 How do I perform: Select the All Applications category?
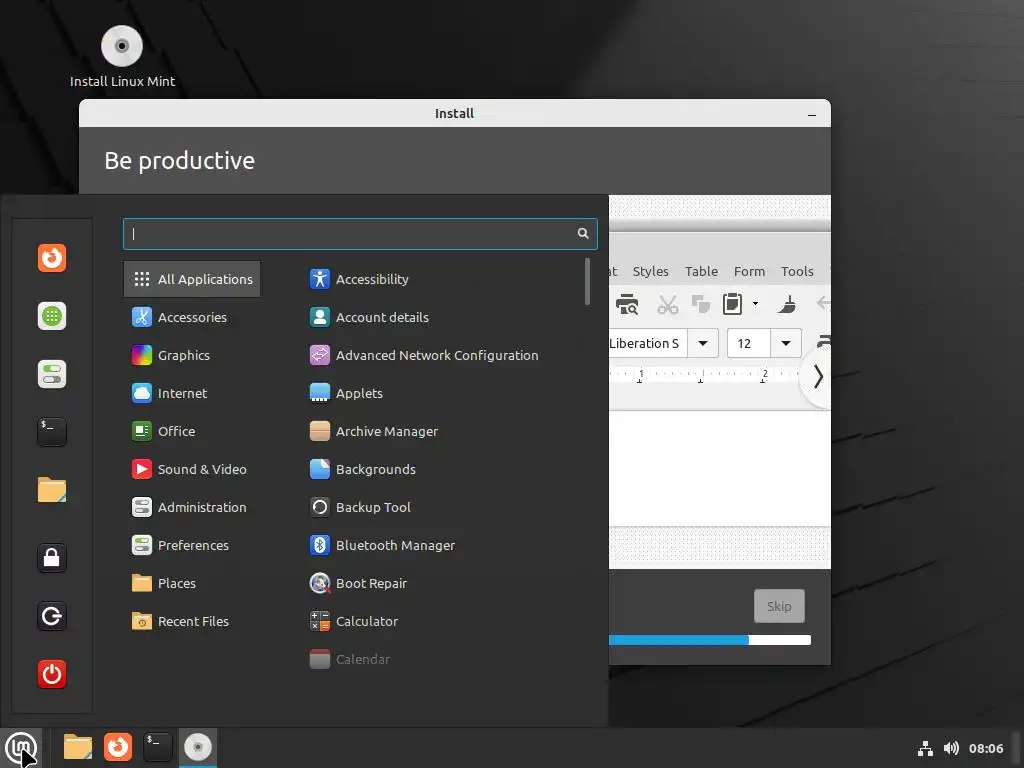click(192, 279)
